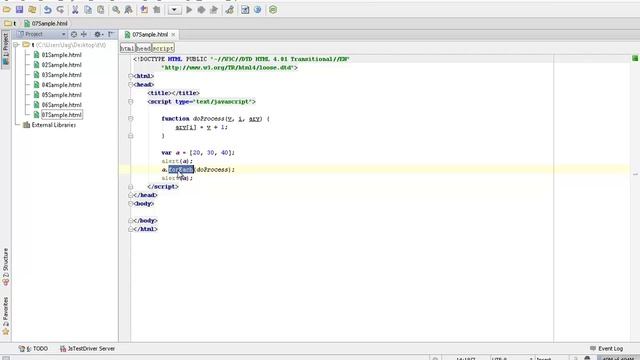This screenshot has width=640, height=360.
Task: Run the program with the play icon
Action: point(189,9)
